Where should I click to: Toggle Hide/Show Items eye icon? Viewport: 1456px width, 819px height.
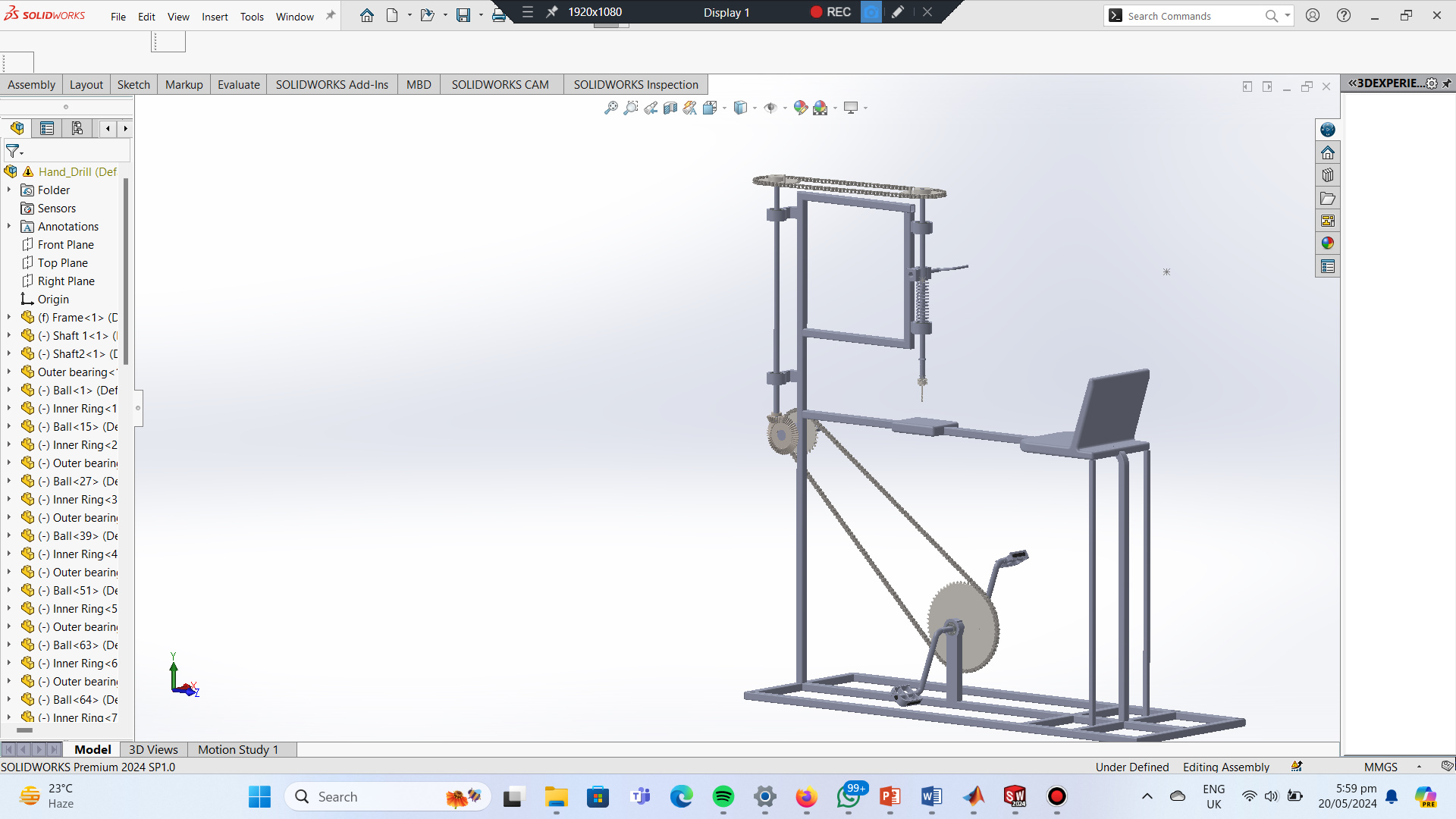pyautogui.click(x=770, y=108)
